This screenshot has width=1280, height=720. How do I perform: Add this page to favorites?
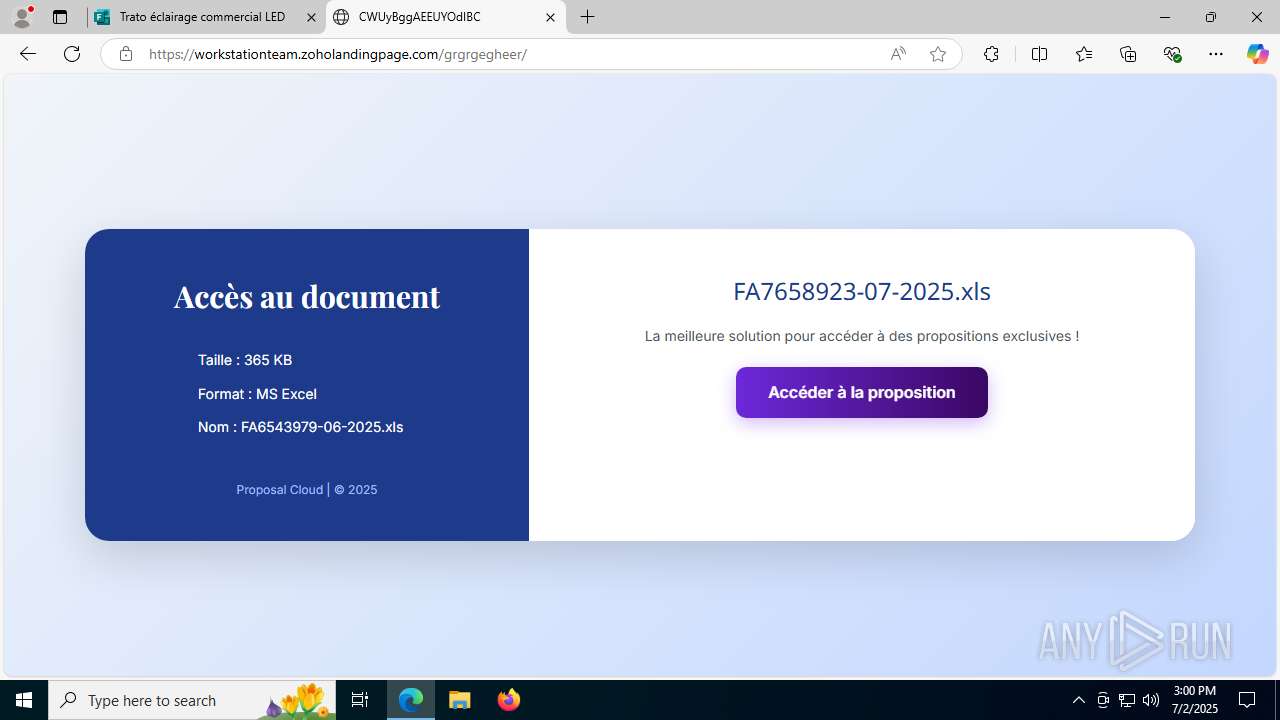[x=937, y=54]
